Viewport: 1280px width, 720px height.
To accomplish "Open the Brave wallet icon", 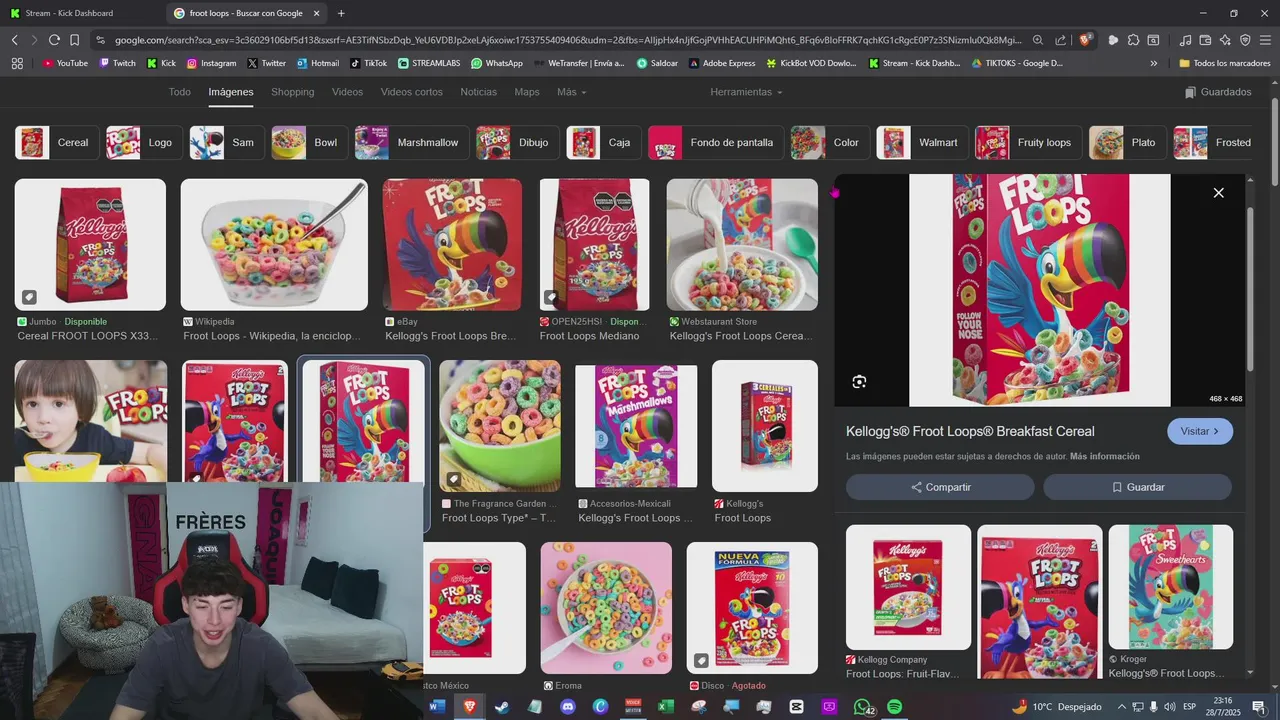I will (x=1205, y=40).
